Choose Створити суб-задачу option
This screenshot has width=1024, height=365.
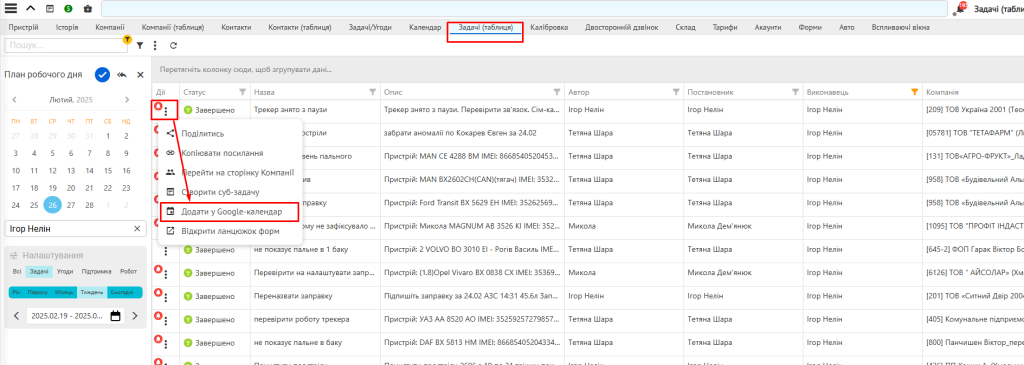click(x=221, y=192)
